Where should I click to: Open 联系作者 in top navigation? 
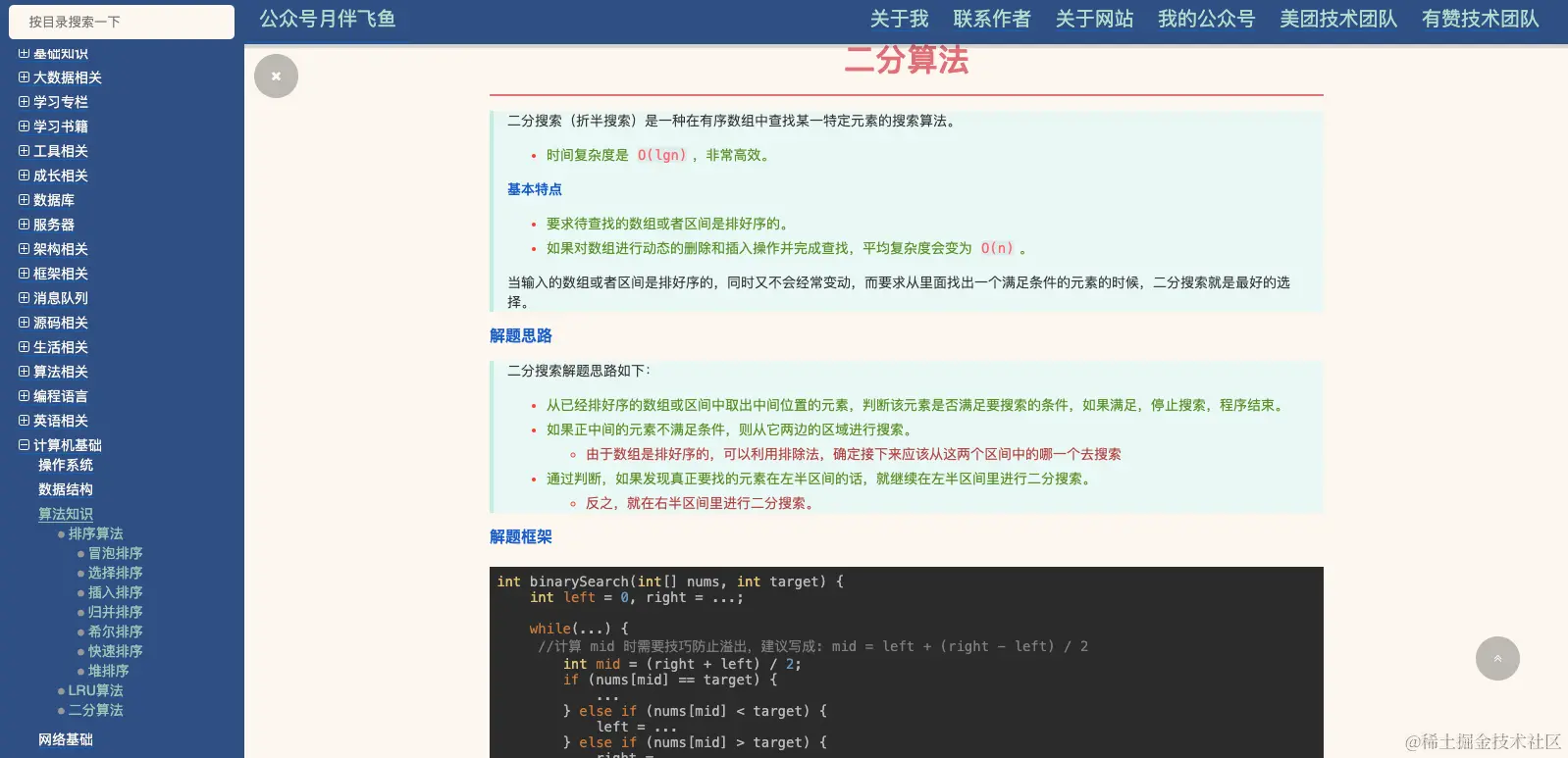coord(992,19)
